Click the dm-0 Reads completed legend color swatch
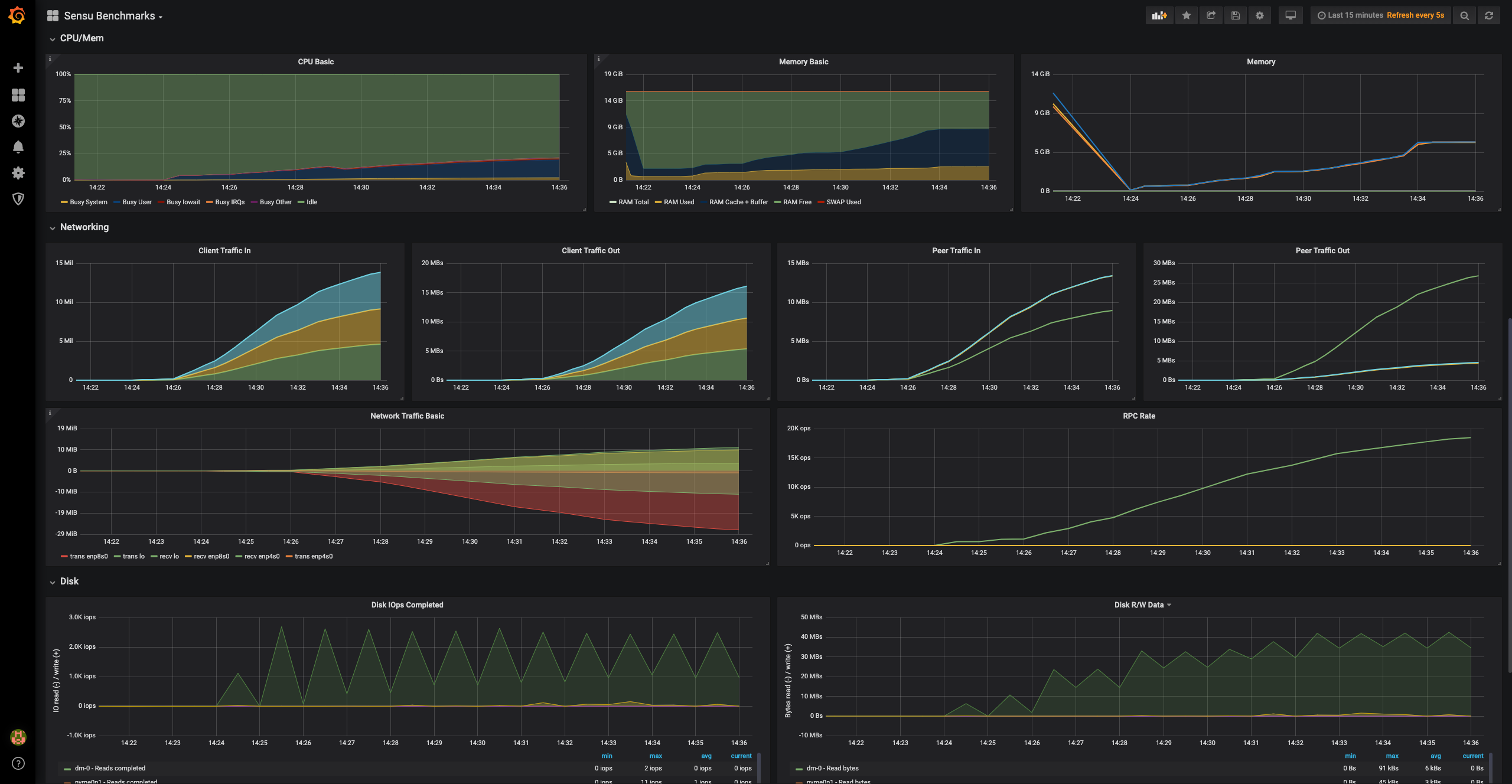The height and width of the screenshot is (784, 1512). tap(67, 769)
